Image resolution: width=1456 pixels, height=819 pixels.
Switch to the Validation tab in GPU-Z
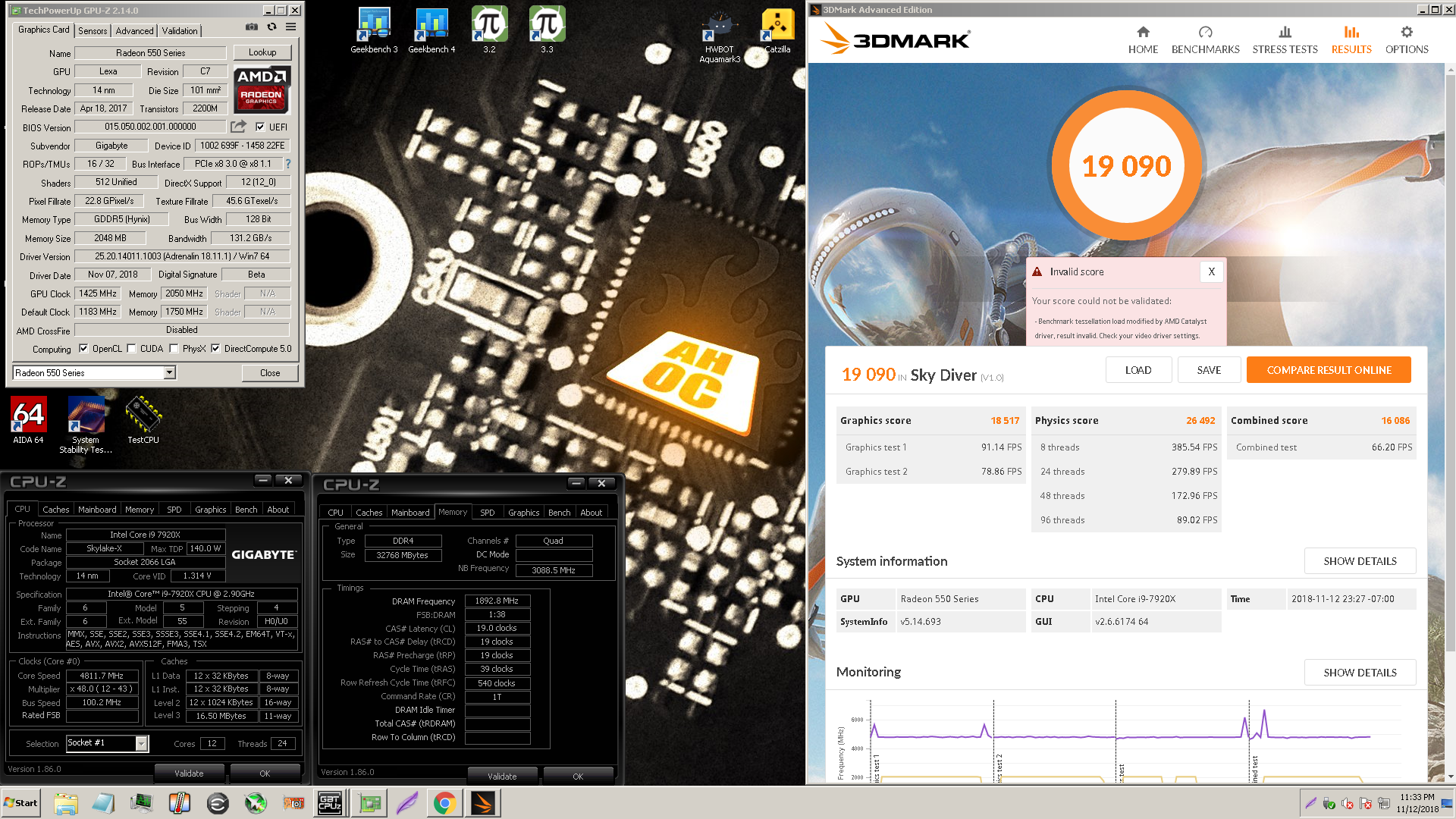click(x=180, y=31)
